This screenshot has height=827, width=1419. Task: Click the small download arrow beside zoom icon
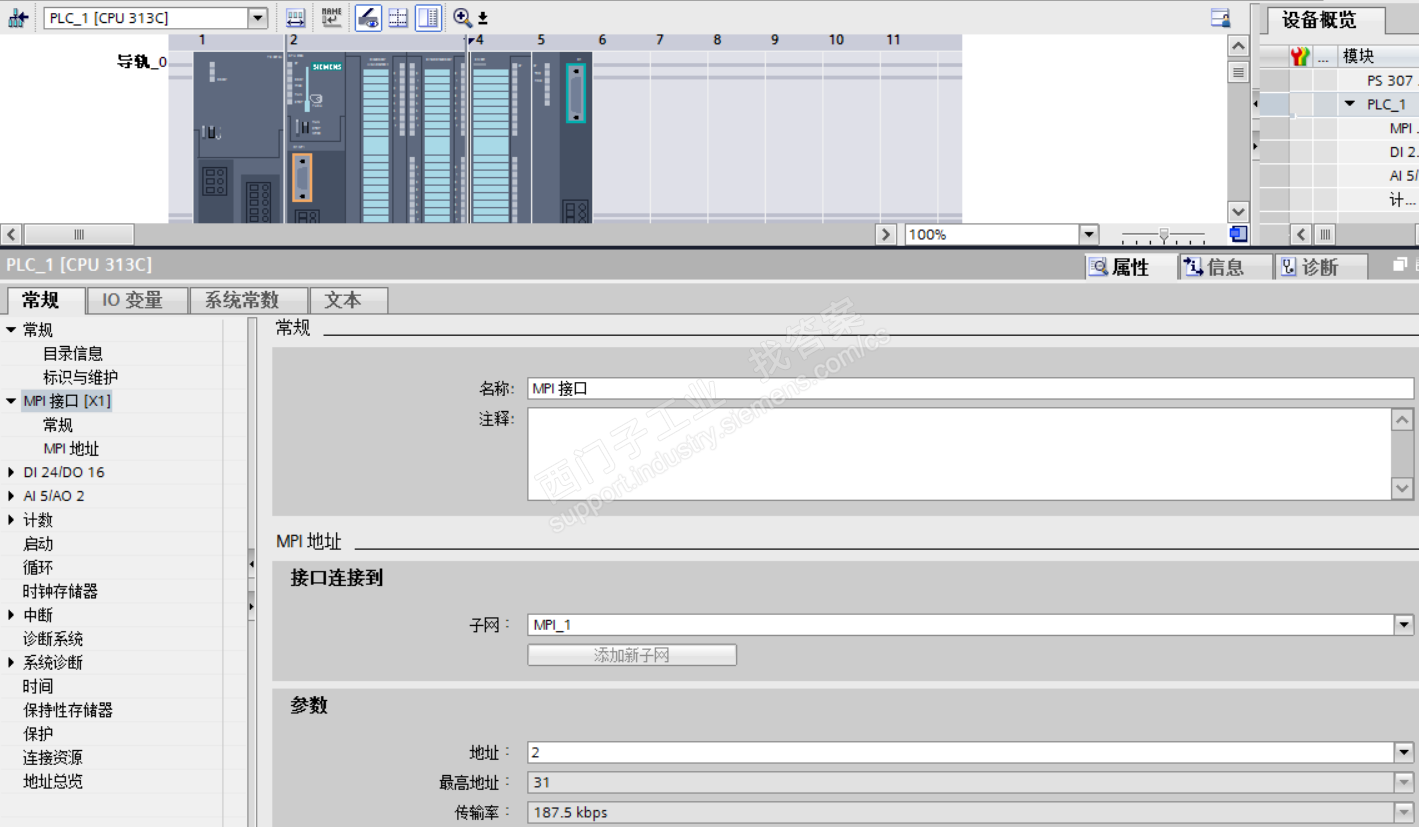coord(483,19)
